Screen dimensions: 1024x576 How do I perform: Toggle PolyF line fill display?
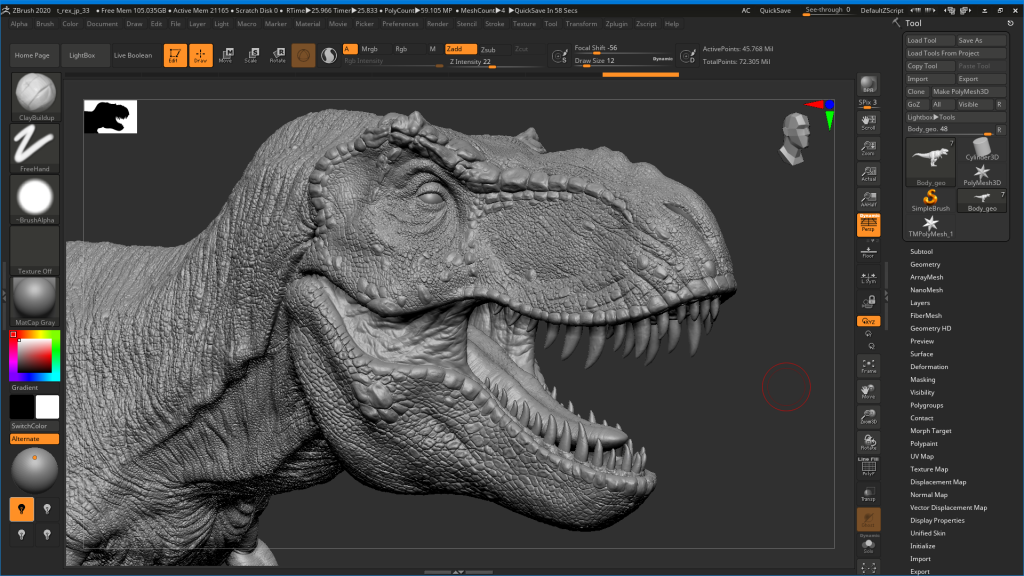click(x=868, y=467)
